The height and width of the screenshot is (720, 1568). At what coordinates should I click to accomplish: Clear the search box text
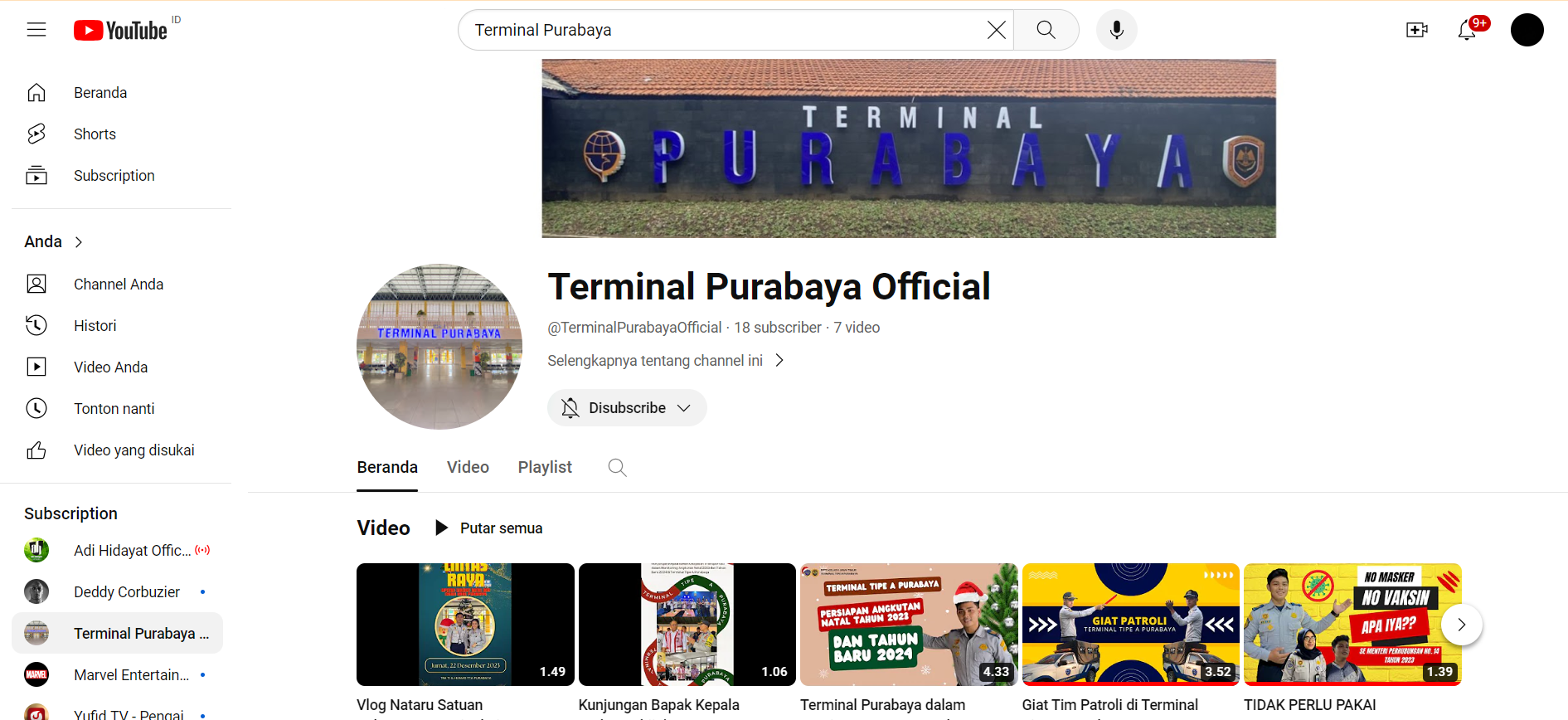click(x=996, y=31)
